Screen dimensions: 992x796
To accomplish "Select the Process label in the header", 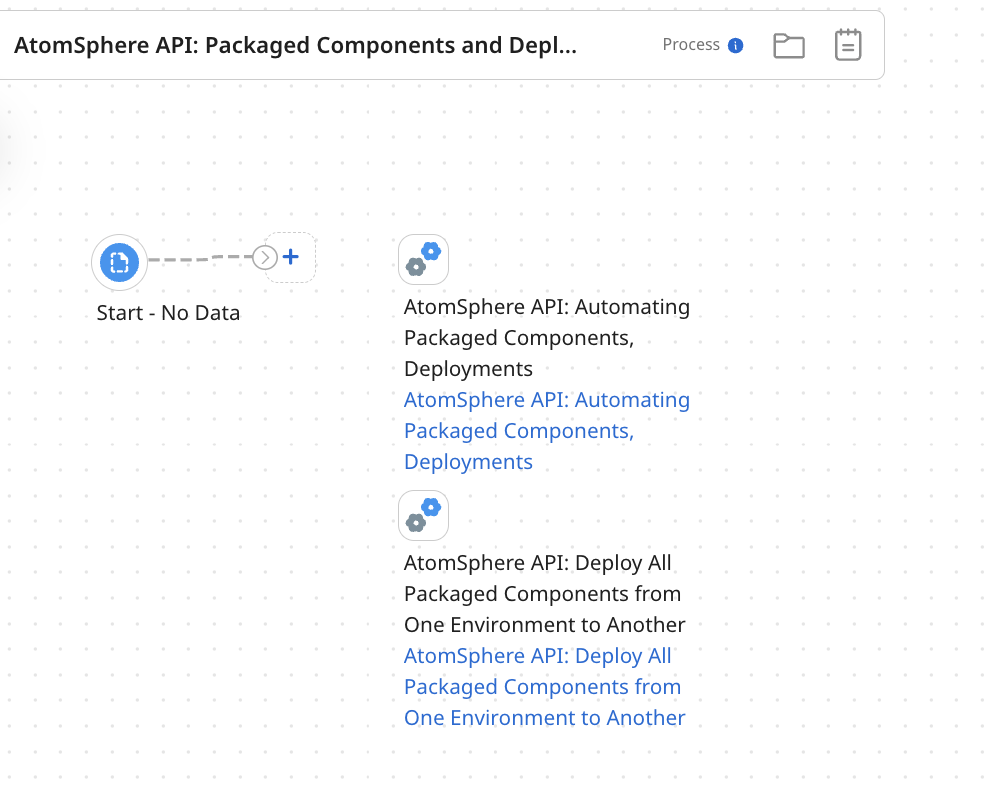I will click(x=693, y=44).
